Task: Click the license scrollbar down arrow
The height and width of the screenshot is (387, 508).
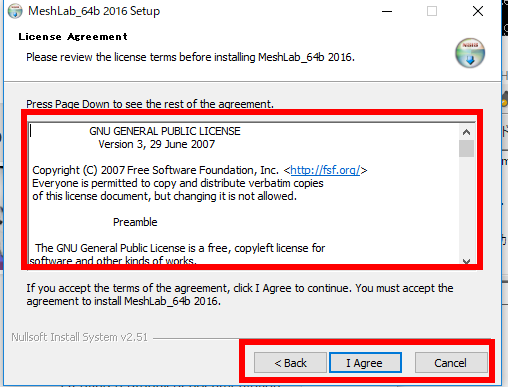Action: click(x=466, y=261)
